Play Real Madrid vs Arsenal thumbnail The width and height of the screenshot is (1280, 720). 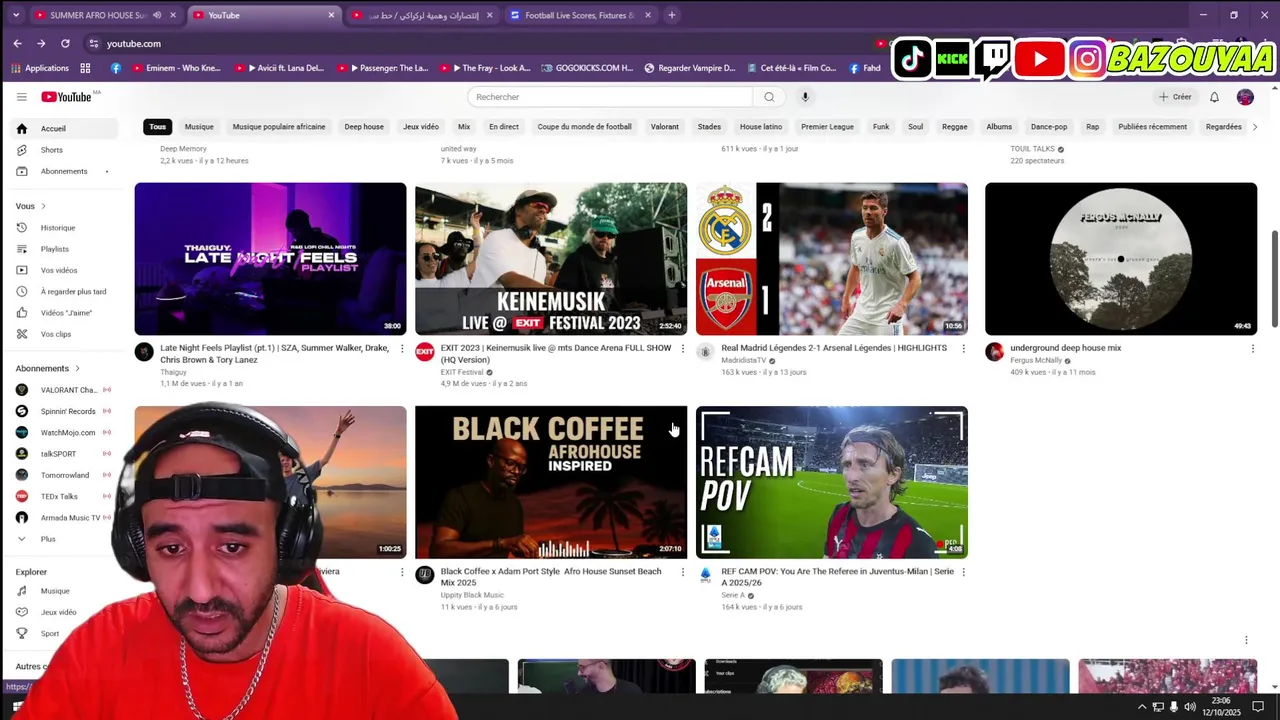point(832,258)
